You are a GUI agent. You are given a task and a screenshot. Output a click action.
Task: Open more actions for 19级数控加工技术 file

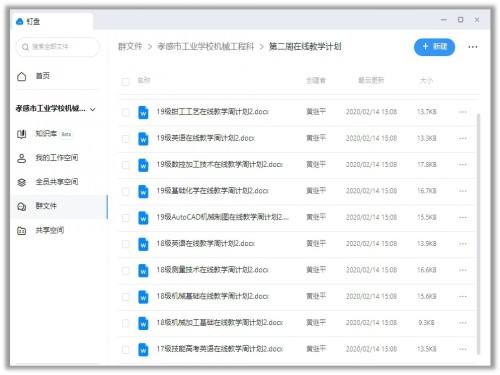463,165
